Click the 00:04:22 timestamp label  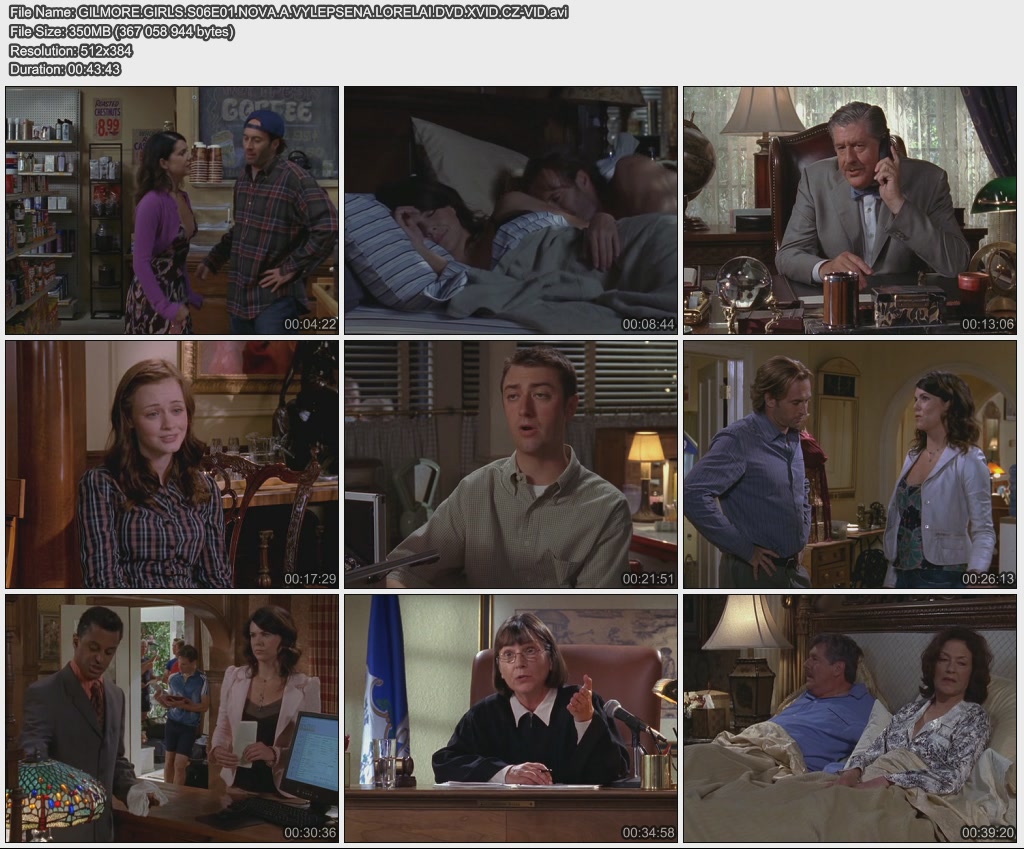pyautogui.click(x=309, y=324)
